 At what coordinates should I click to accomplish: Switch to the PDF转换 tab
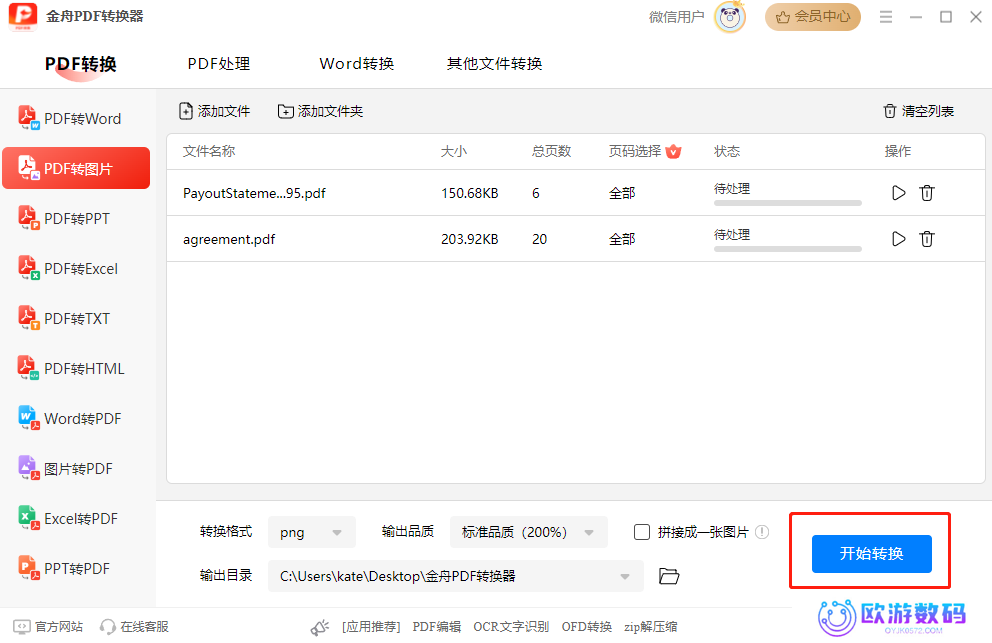coord(80,64)
